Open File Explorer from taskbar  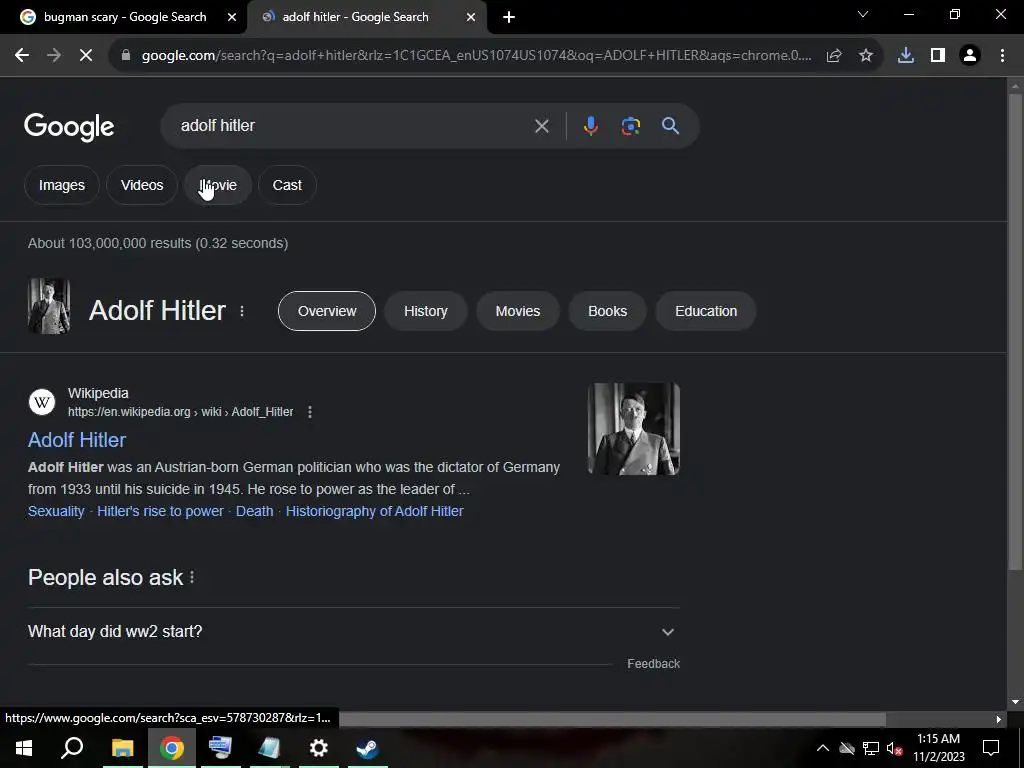[x=122, y=748]
